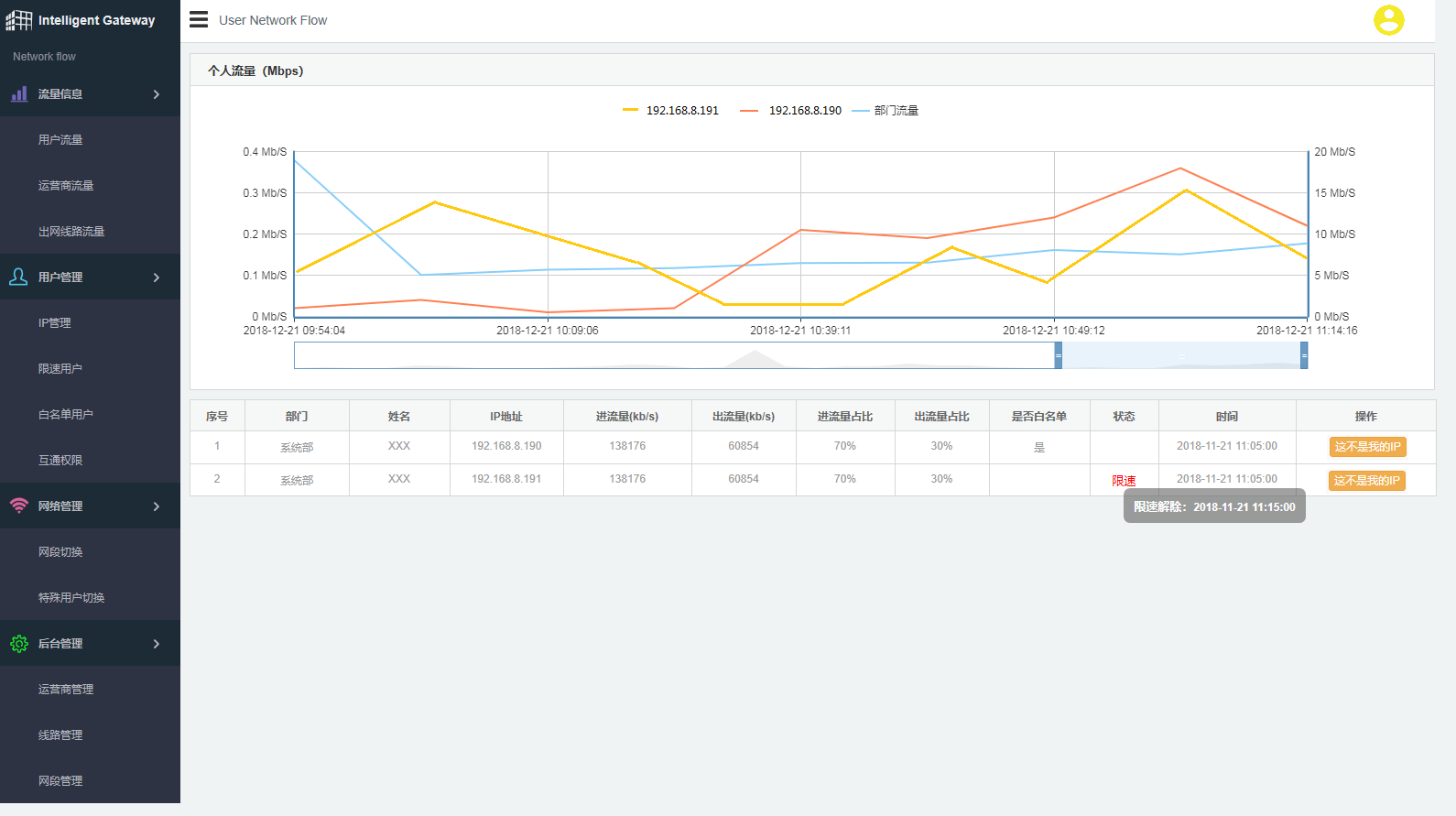1456x816 pixels.
Task: Click the 192.168.8.190 IP address cell
Action: click(x=506, y=446)
